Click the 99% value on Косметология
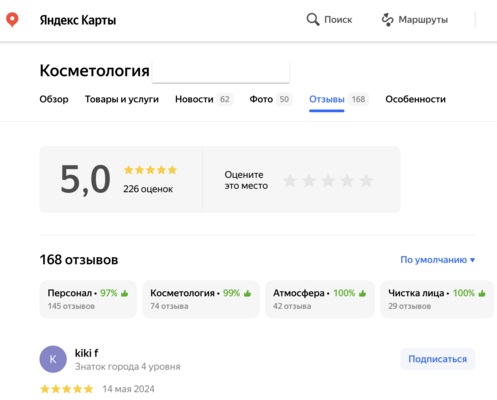The height and width of the screenshot is (400, 497). tap(231, 293)
